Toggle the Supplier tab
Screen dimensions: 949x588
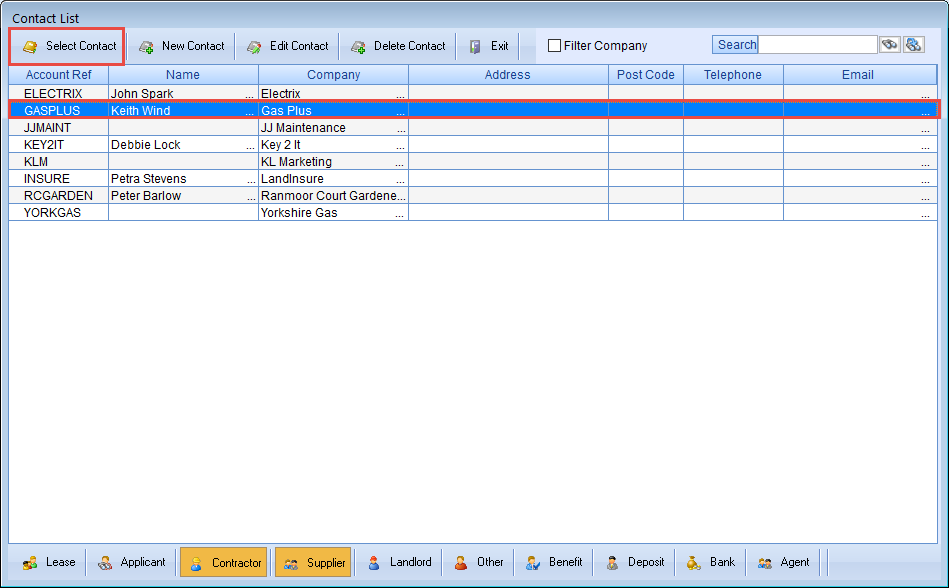313,563
